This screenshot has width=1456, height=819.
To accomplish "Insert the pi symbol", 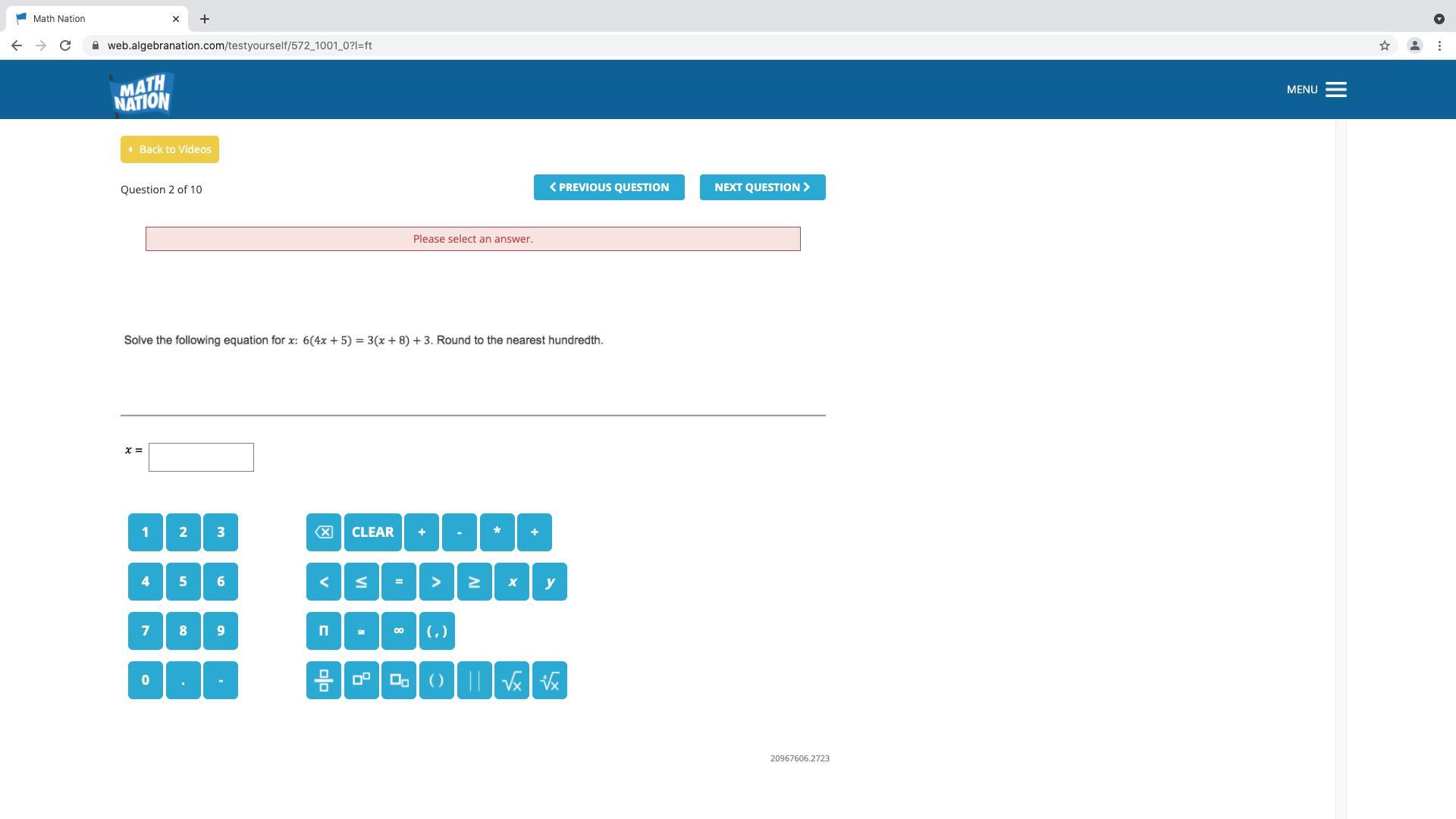I will (324, 631).
